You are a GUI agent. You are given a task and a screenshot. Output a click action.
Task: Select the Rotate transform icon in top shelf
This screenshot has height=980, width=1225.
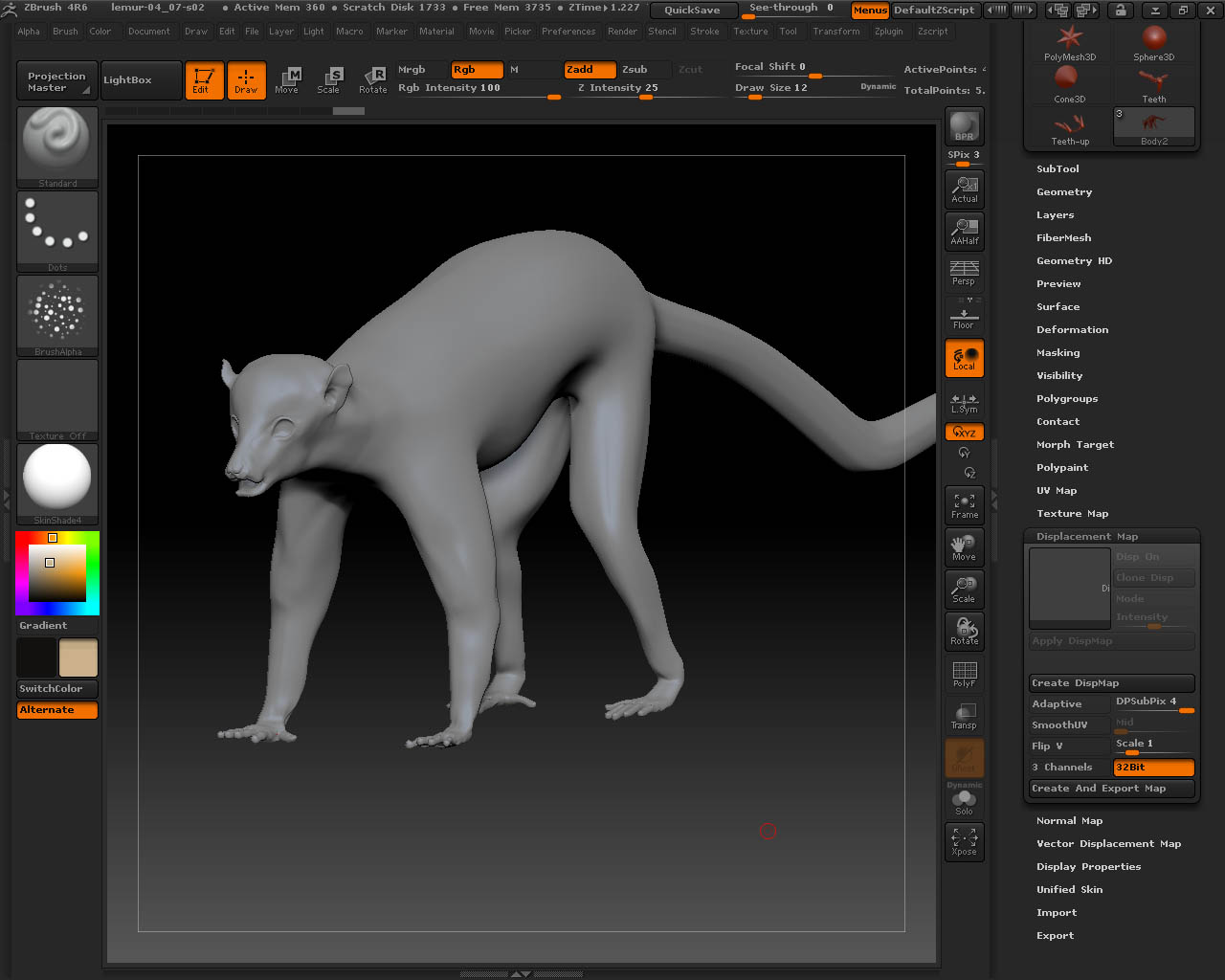(372, 80)
